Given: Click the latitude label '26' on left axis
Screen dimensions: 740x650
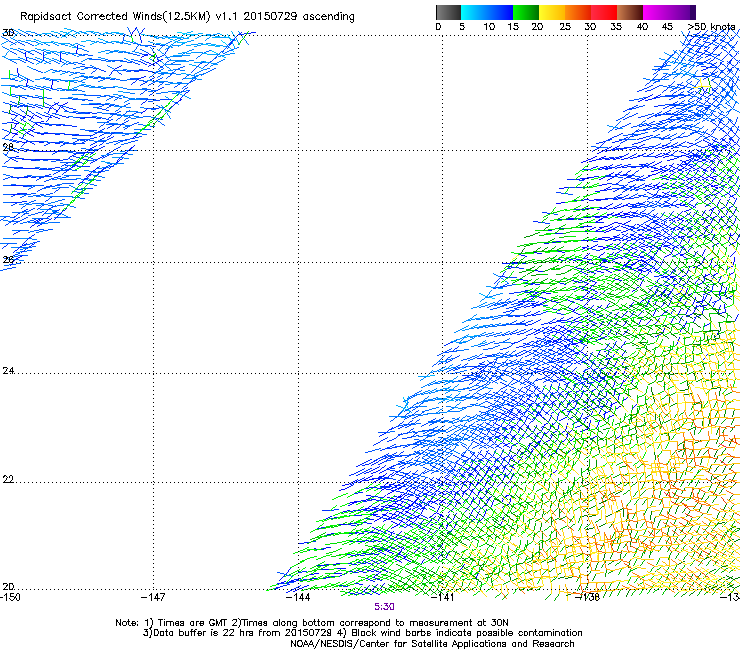Looking at the screenshot, I should 8,260.
